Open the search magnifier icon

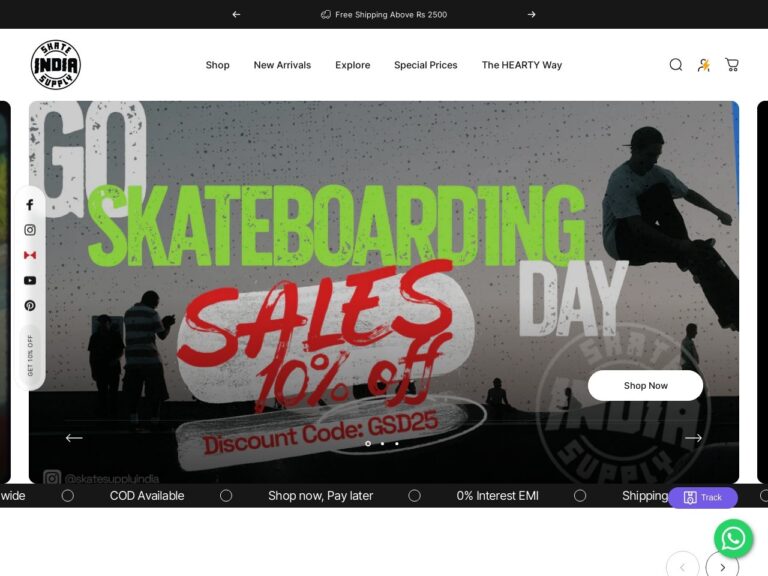click(x=675, y=65)
